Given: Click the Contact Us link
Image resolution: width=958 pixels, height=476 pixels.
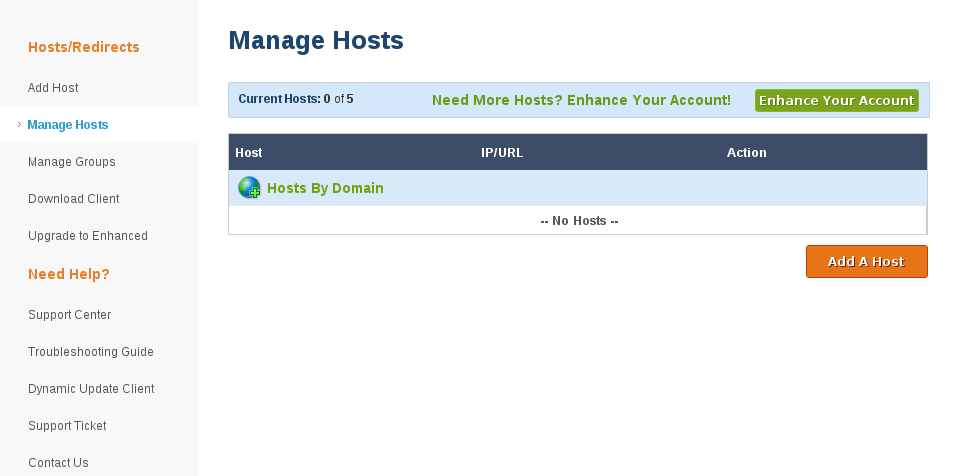Looking at the screenshot, I should (x=58, y=463).
